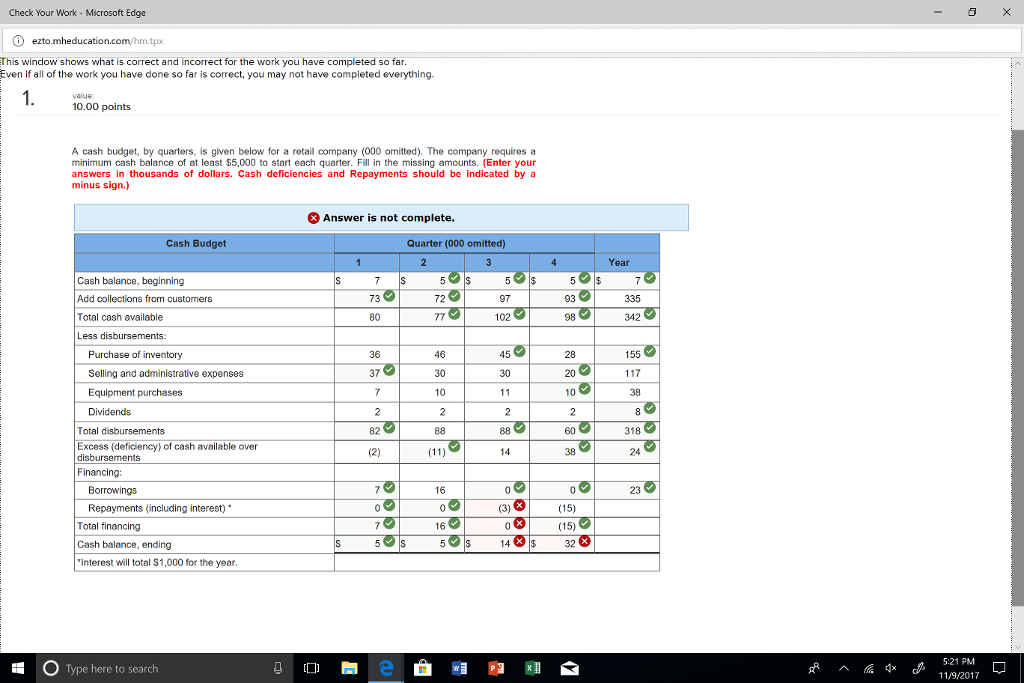Image resolution: width=1024 pixels, height=683 pixels.
Task: Click the muted volume icon in the system tray
Action: [x=890, y=668]
